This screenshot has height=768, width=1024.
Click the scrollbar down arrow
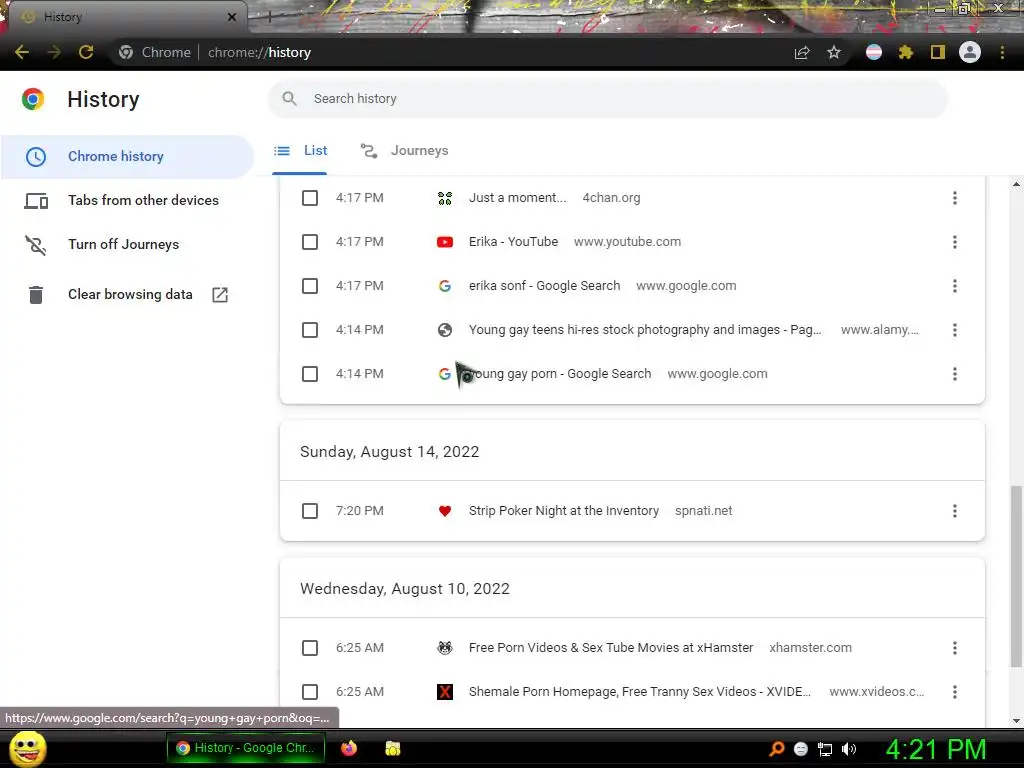pos(1016,721)
